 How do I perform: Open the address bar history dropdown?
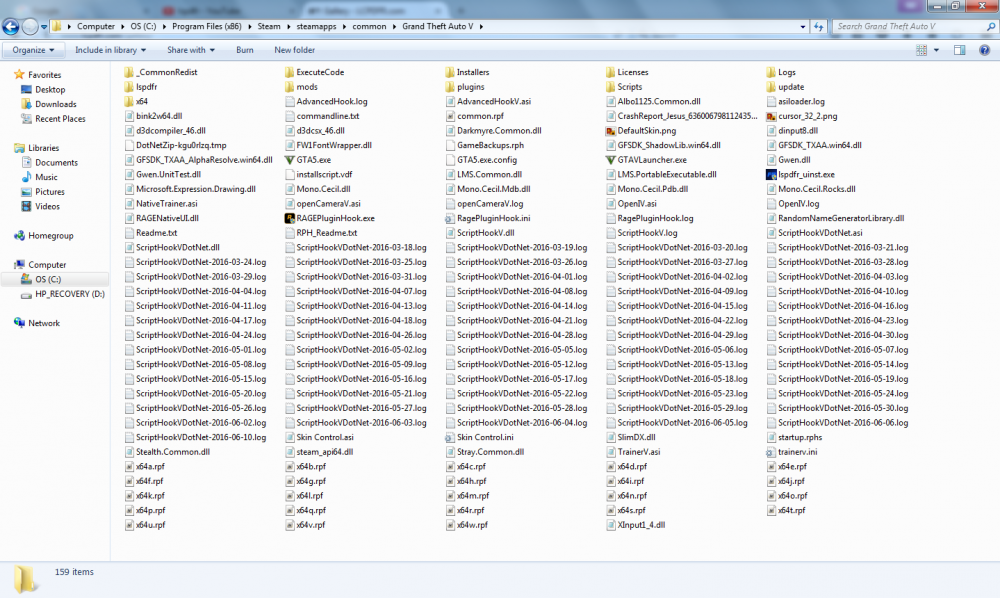pos(803,27)
